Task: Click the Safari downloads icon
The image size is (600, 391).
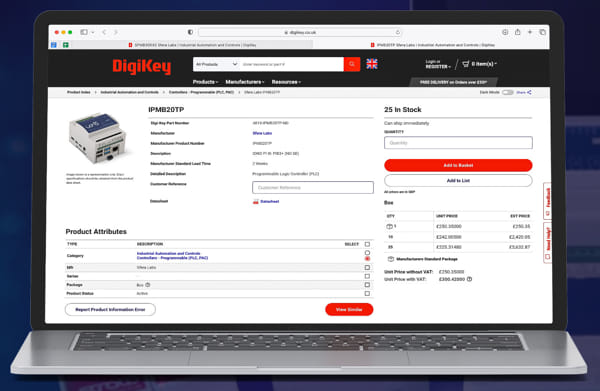Action: click(505, 32)
